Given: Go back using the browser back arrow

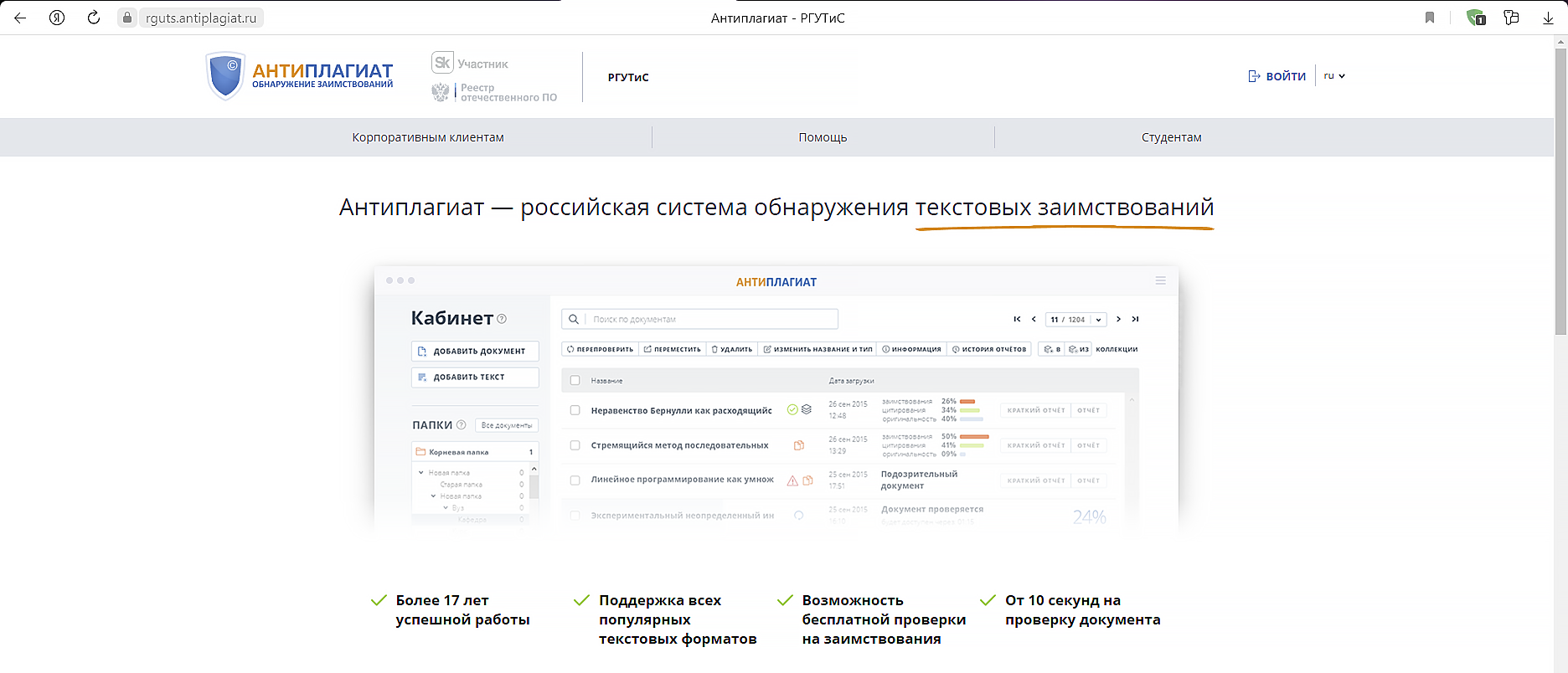Looking at the screenshot, I should click(x=20, y=18).
